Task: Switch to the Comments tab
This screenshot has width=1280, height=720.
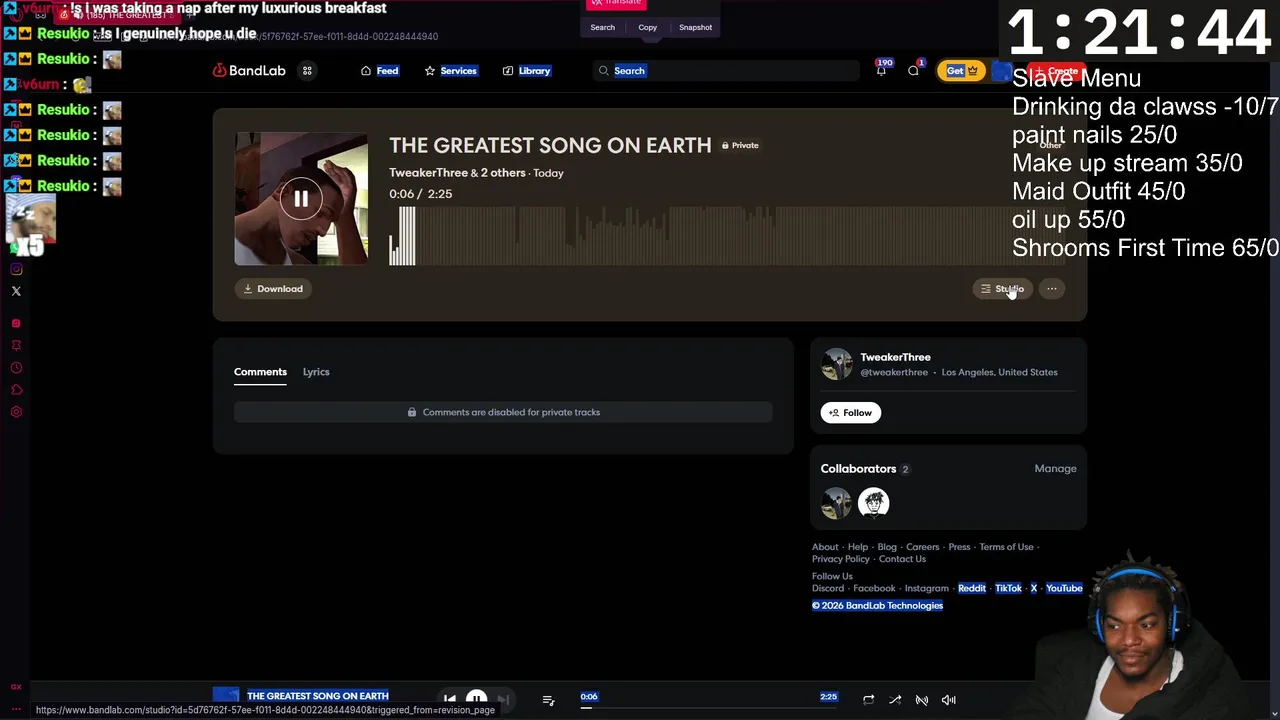Action: [x=260, y=372]
